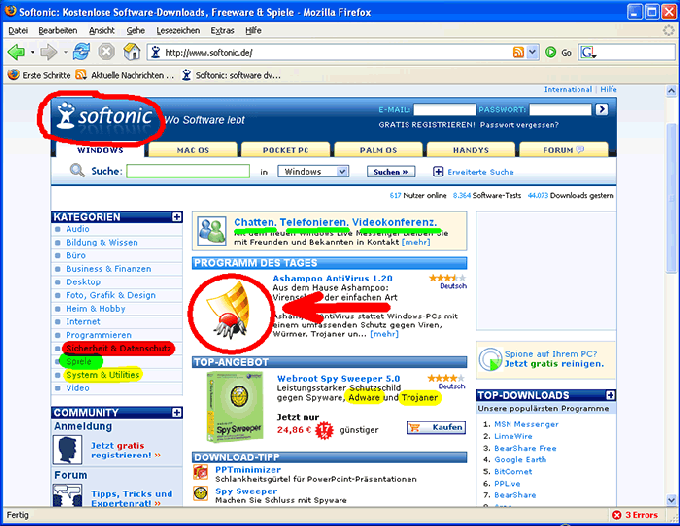The image size is (680, 526).
Task: Switch to the HANDYS tab
Action: [471, 150]
